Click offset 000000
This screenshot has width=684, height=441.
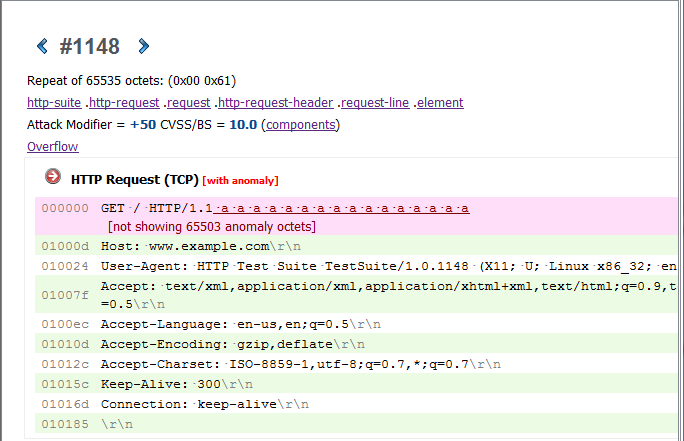click(65, 209)
